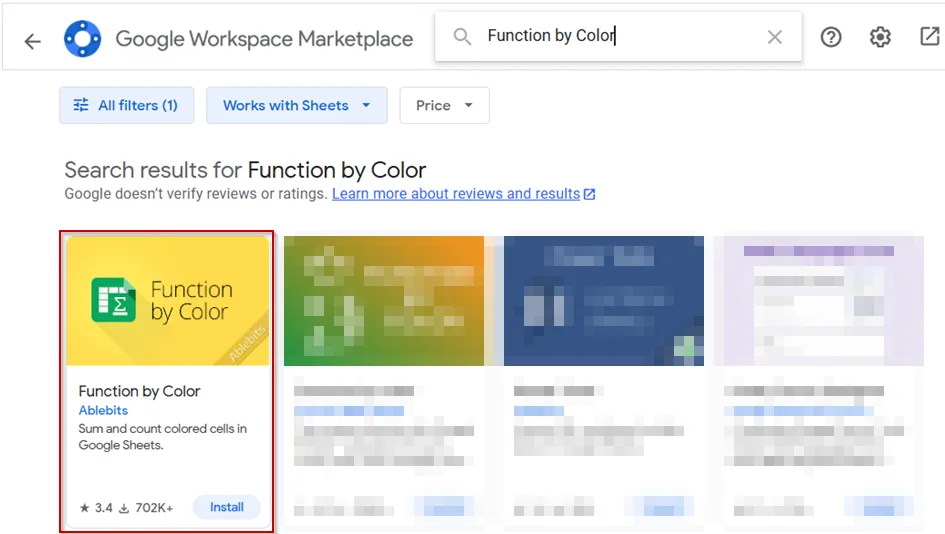Click the 'Search results for Function by Color' heading

245,170
